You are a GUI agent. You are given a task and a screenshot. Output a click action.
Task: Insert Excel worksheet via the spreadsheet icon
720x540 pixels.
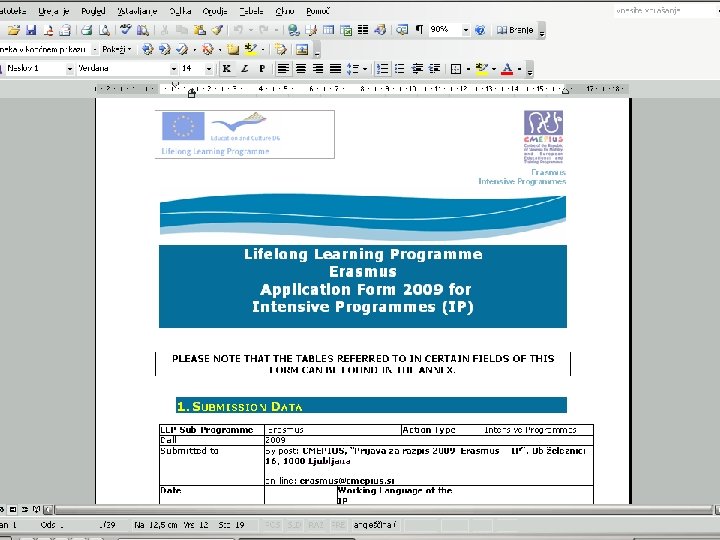(346, 30)
